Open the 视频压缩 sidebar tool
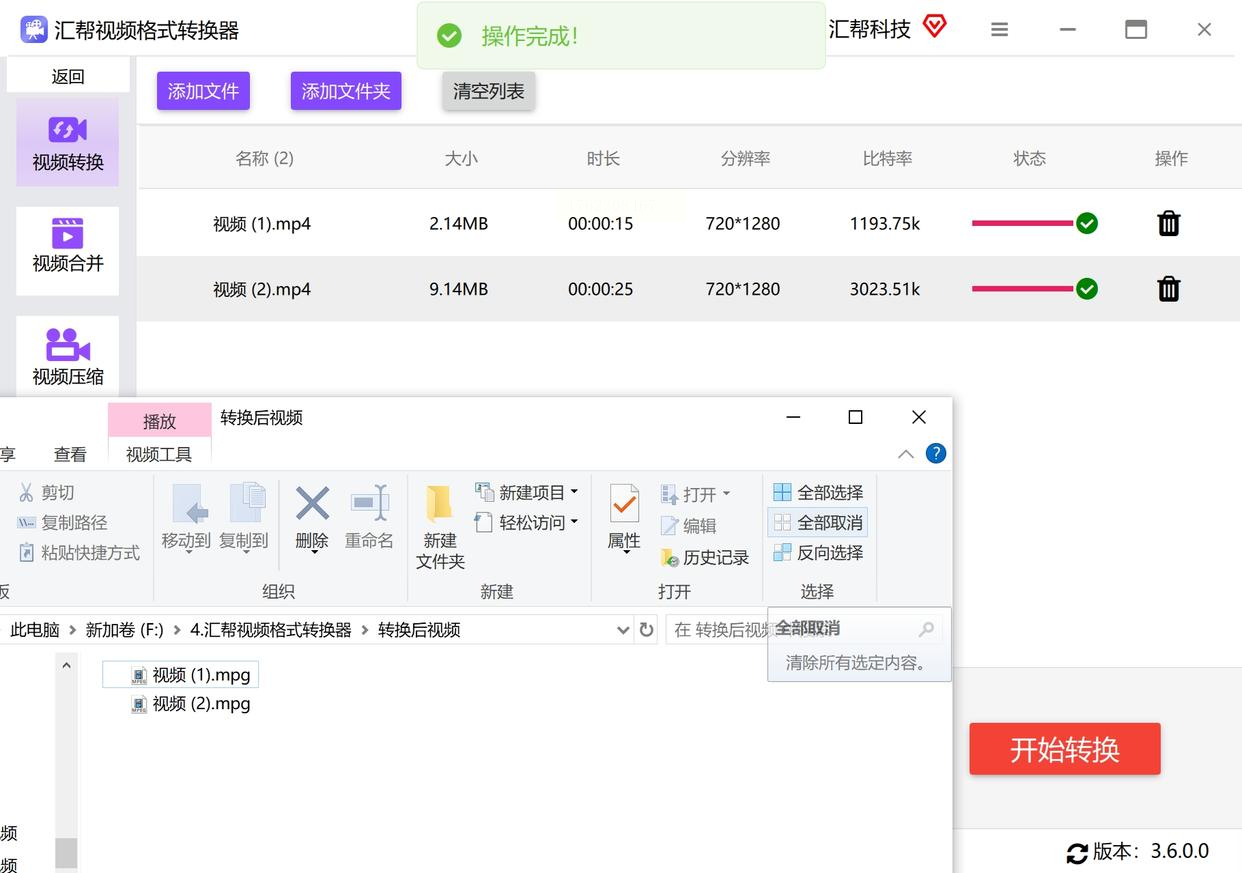1242x873 pixels. point(67,357)
